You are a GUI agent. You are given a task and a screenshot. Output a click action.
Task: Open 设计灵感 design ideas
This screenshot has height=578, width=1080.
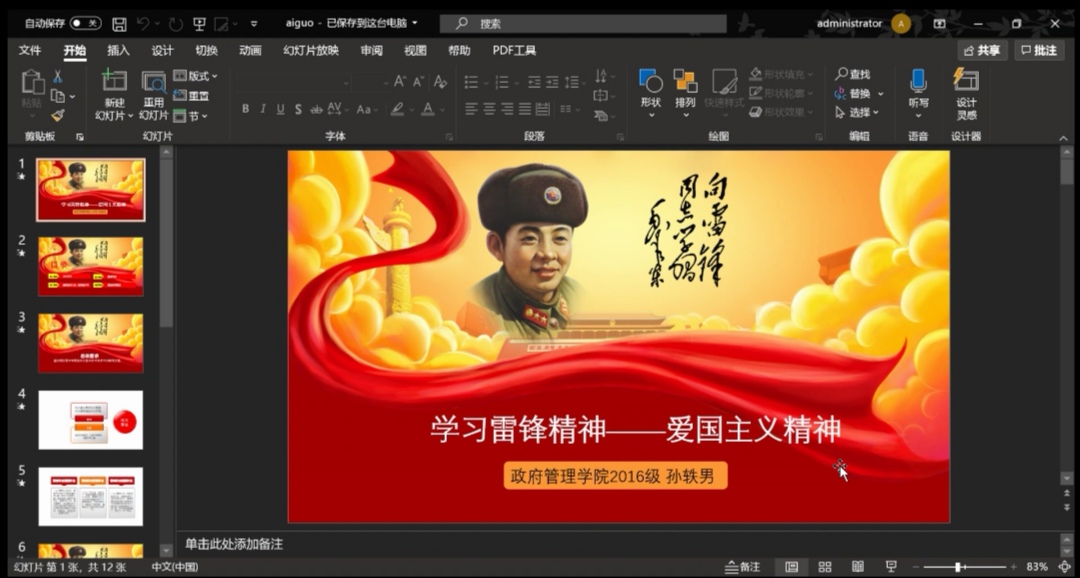[966, 95]
